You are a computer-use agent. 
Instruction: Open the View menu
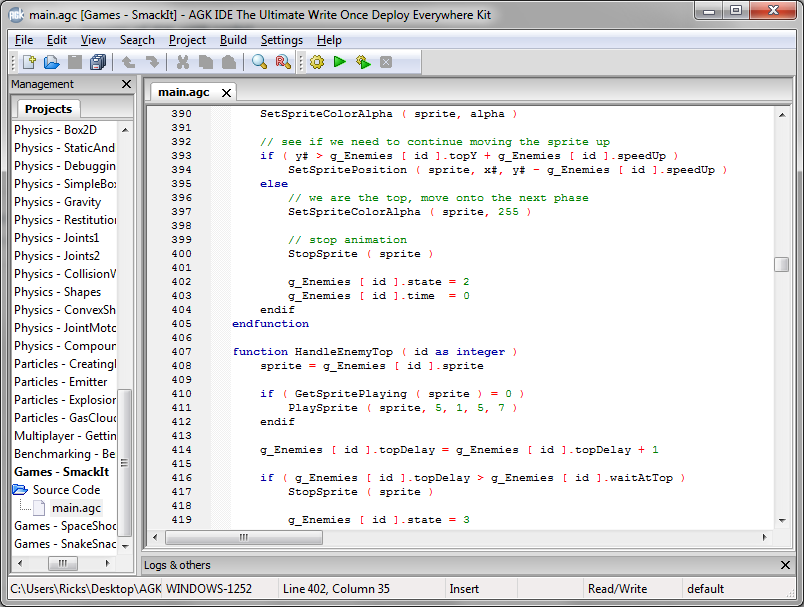pyautogui.click(x=93, y=40)
